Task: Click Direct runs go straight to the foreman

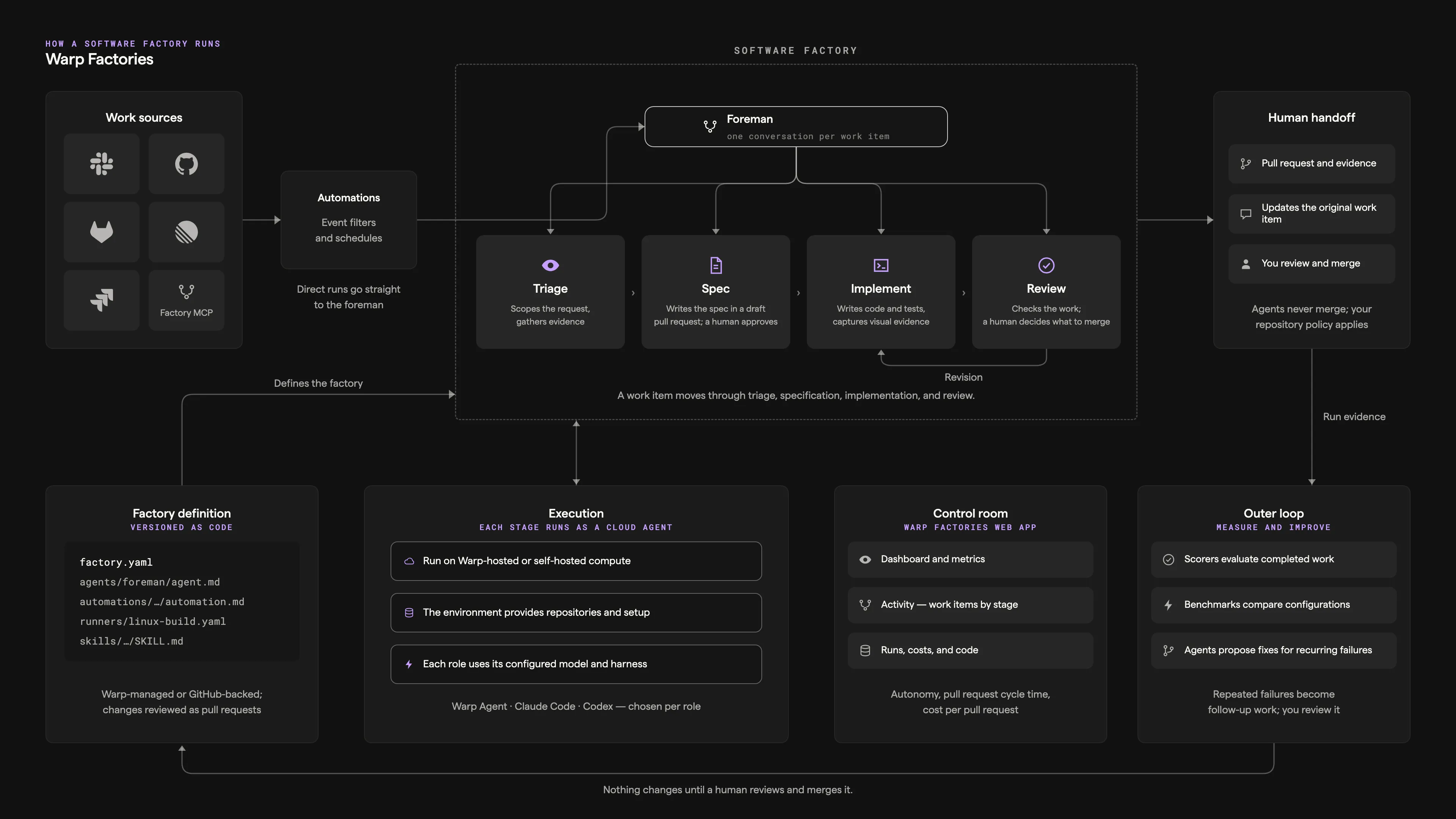Action: click(349, 297)
